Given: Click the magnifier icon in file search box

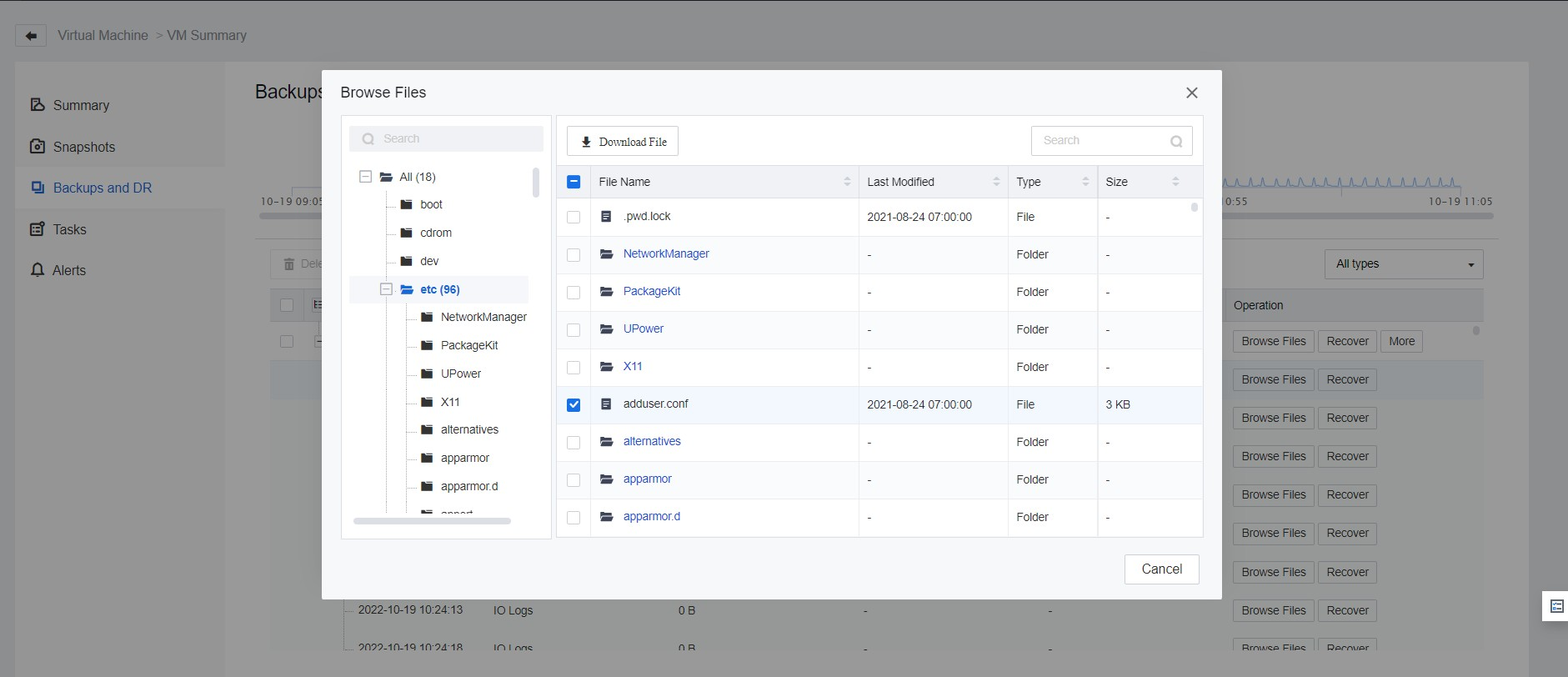Looking at the screenshot, I should click(1176, 141).
